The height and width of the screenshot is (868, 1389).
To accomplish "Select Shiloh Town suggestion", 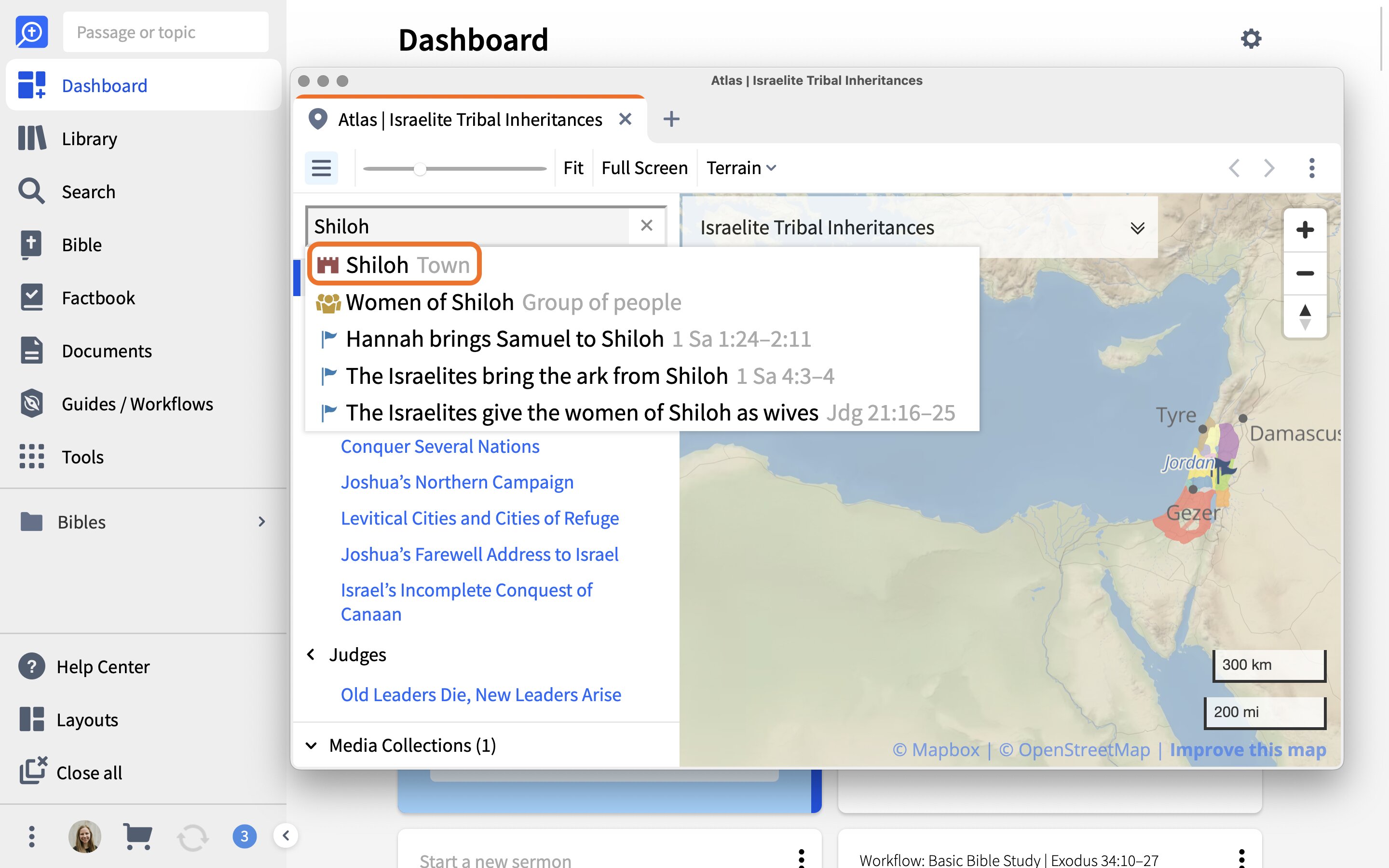I will click(x=394, y=265).
